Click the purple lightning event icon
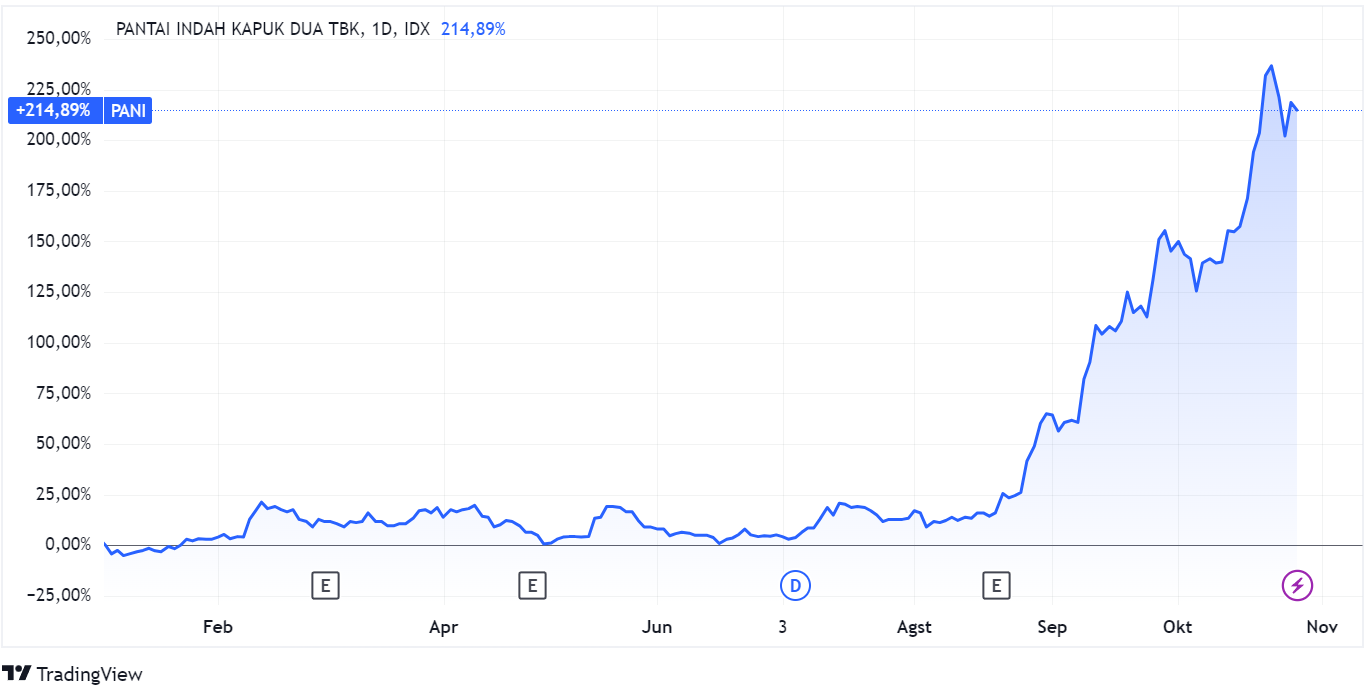 pos(1297,586)
